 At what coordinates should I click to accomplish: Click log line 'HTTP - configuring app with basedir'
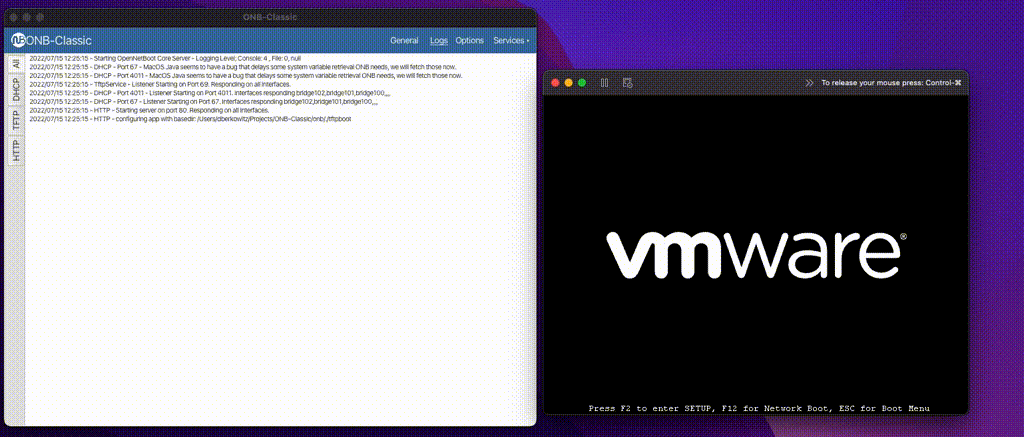[191, 120]
